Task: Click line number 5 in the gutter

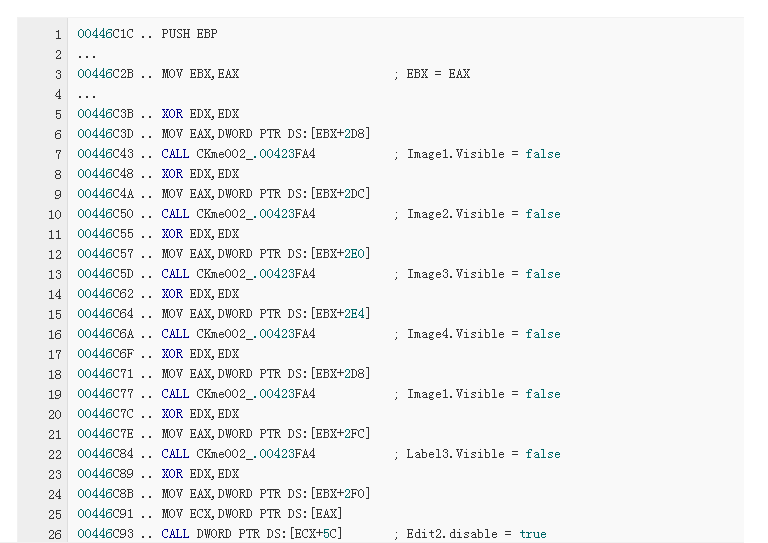Action: click(x=57, y=114)
